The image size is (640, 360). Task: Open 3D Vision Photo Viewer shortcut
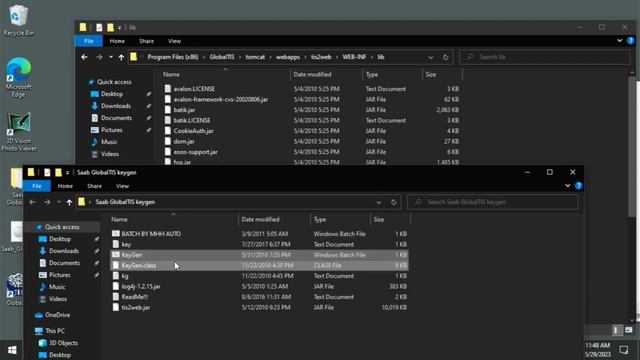click(x=18, y=132)
